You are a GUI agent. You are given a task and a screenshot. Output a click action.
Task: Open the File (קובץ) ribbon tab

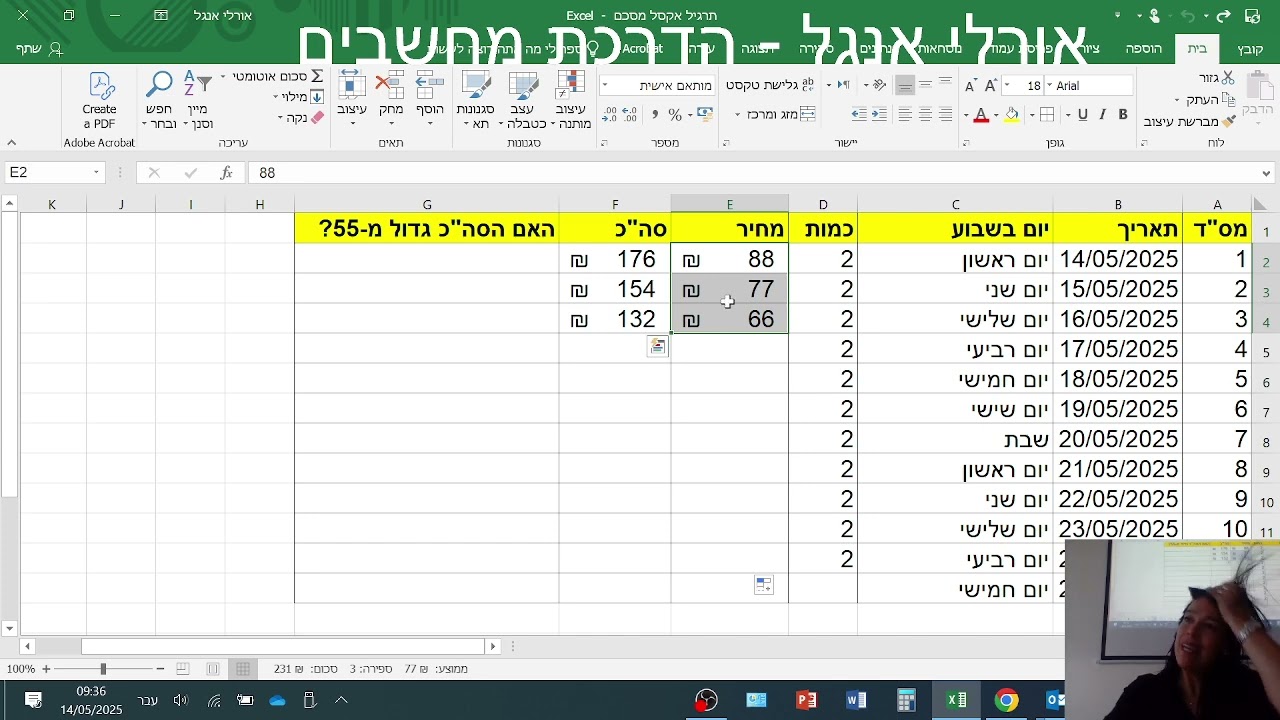tap(1250, 49)
